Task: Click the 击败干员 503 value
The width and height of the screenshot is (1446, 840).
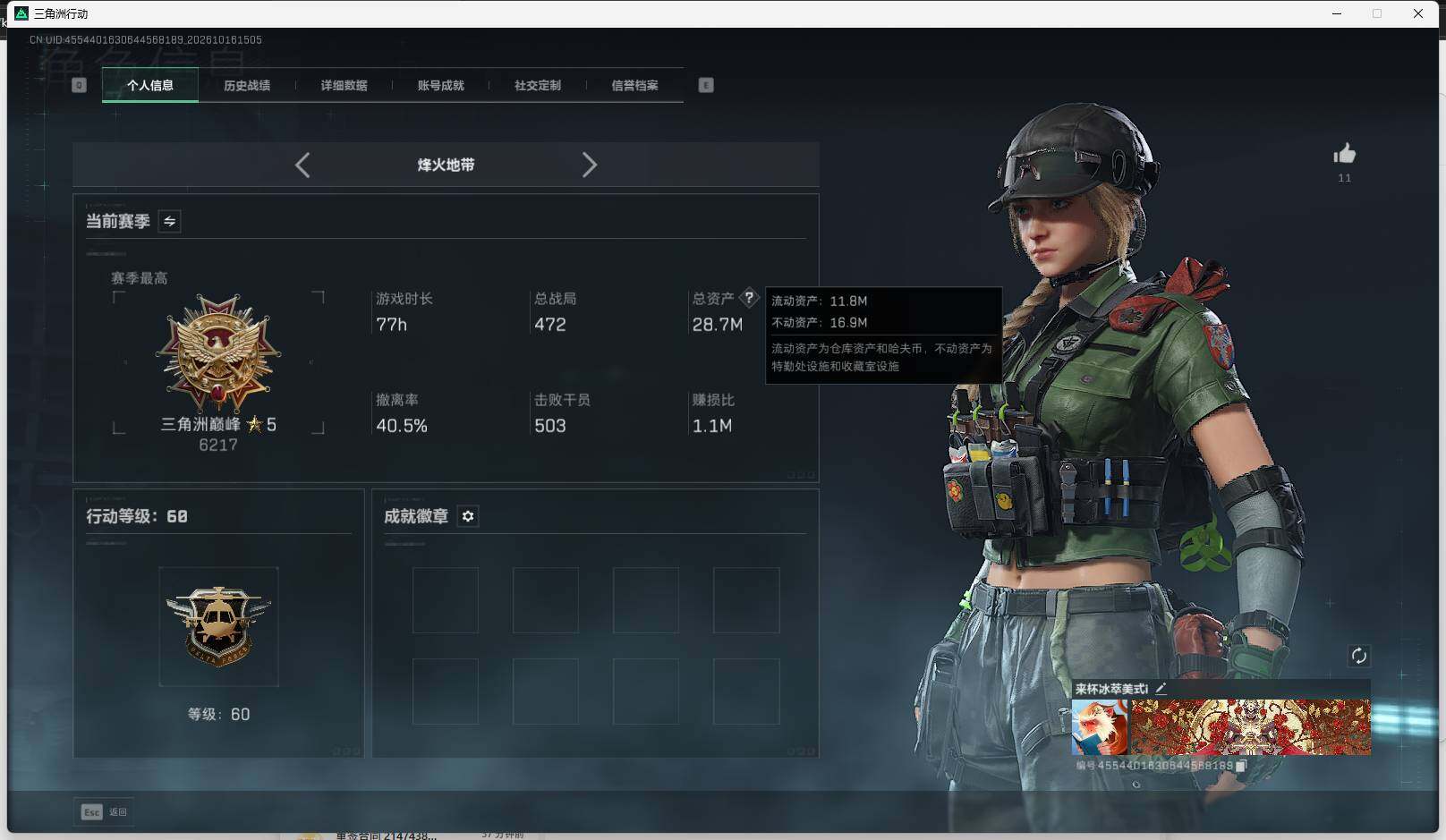Action: click(550, 426)
